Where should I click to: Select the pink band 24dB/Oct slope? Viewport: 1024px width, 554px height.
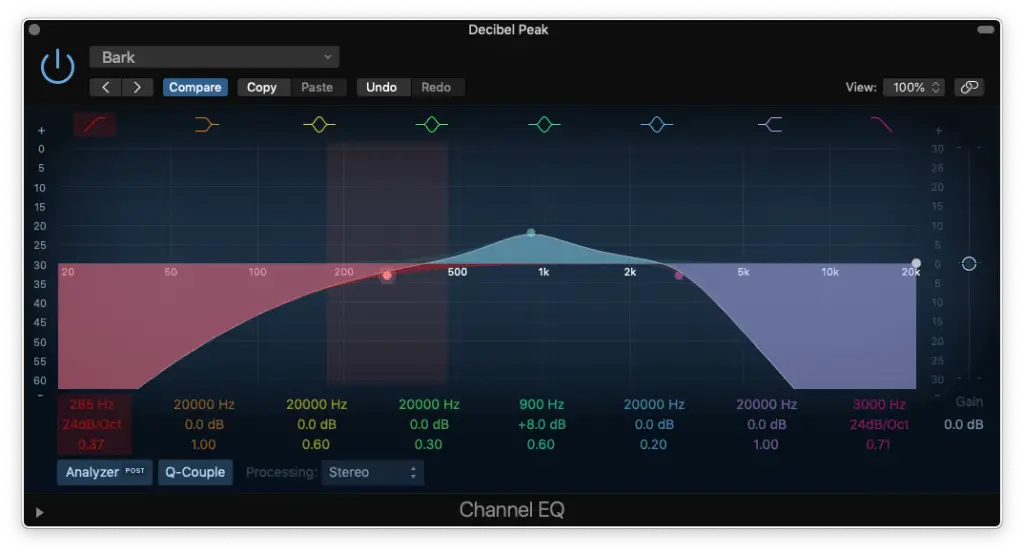tap(879, 425)
